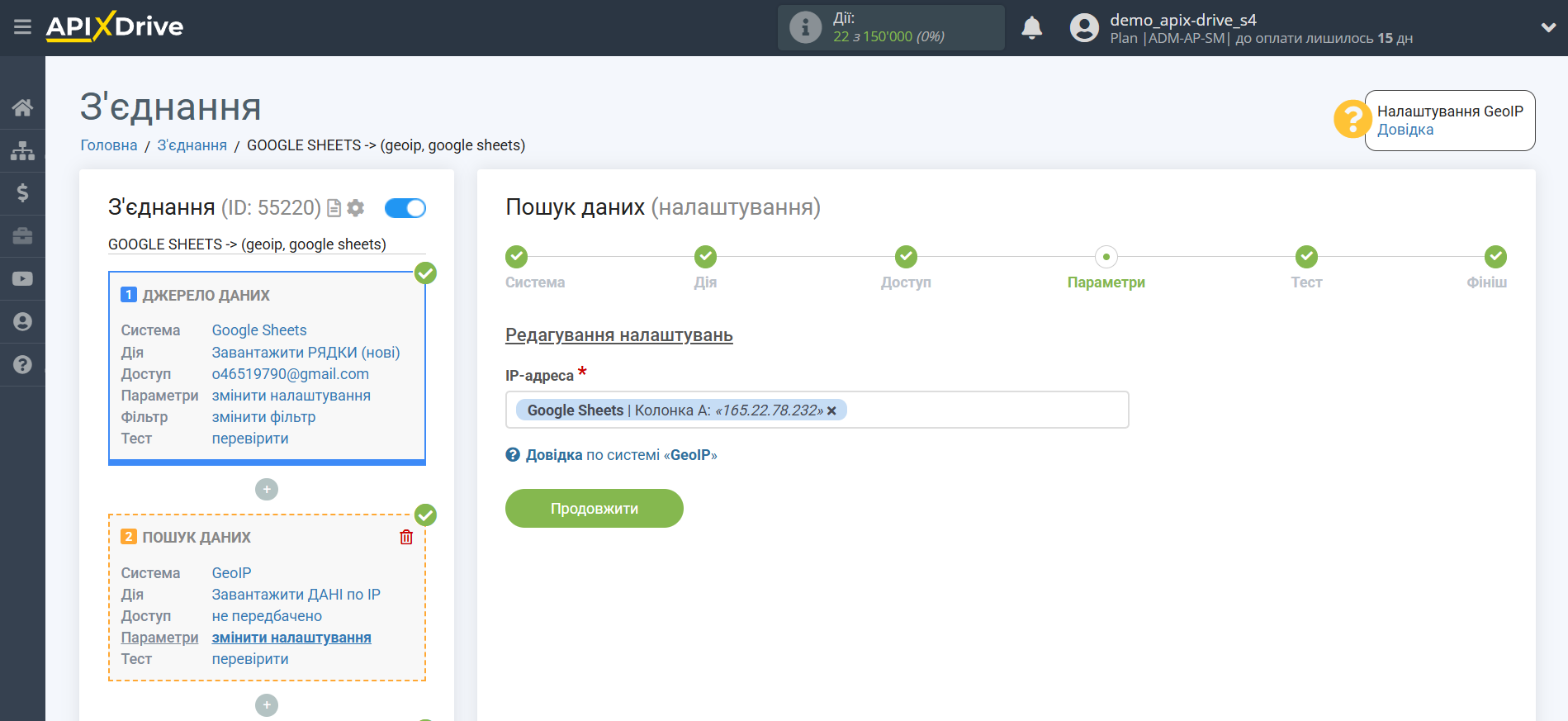This screenshot has height=721, width=1568.
Task: Click the Головна breadcrumb
Action: point(109,145)
